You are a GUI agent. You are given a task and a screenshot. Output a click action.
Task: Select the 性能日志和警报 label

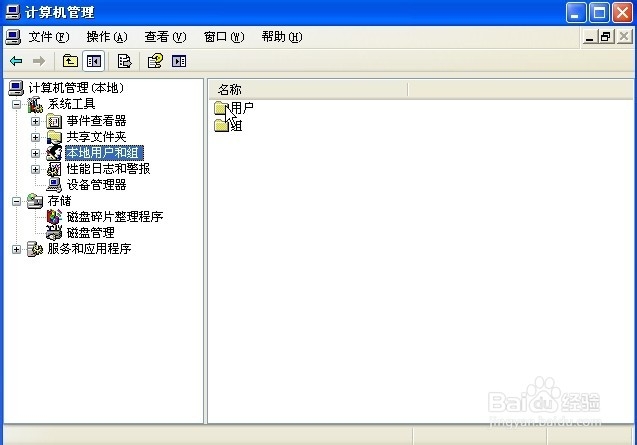point(108,169)
